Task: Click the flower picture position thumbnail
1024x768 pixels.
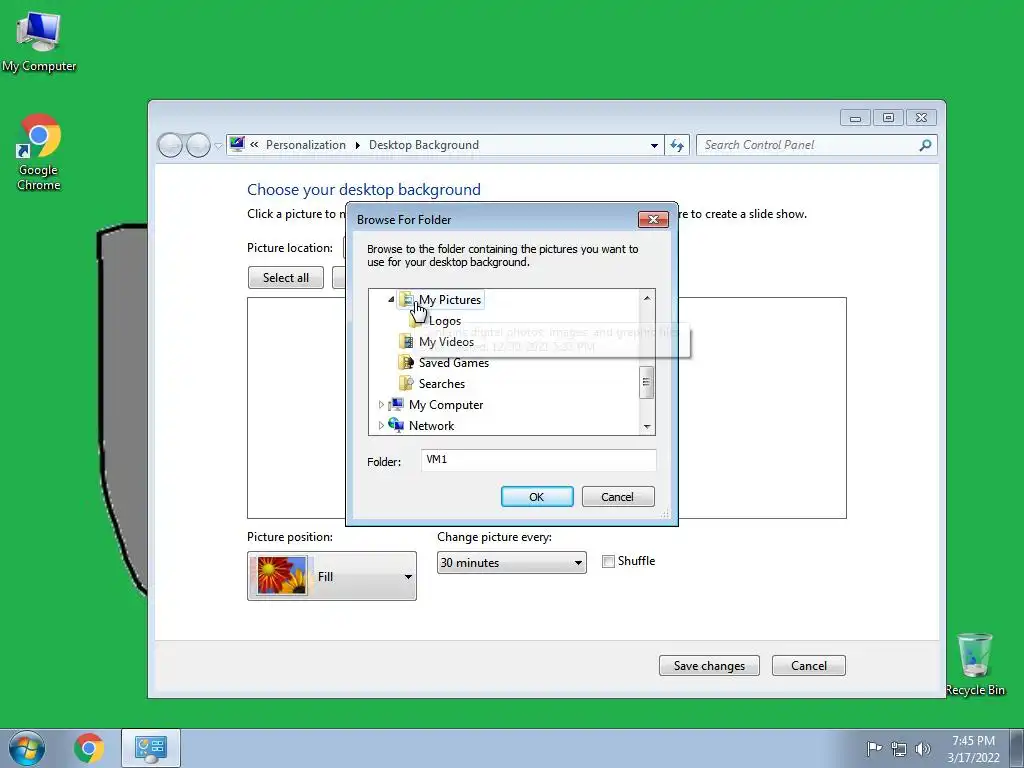Action: [x=282, y=575]
